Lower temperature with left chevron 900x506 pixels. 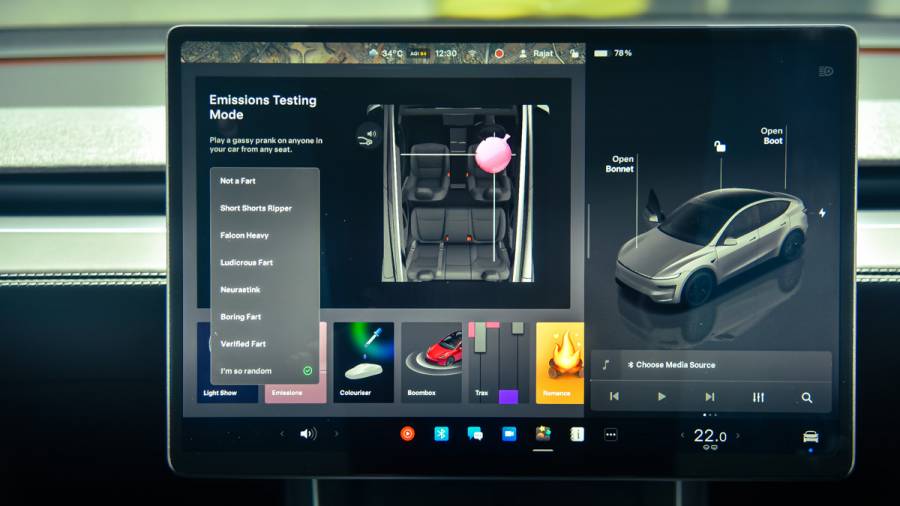coord(682,435)
